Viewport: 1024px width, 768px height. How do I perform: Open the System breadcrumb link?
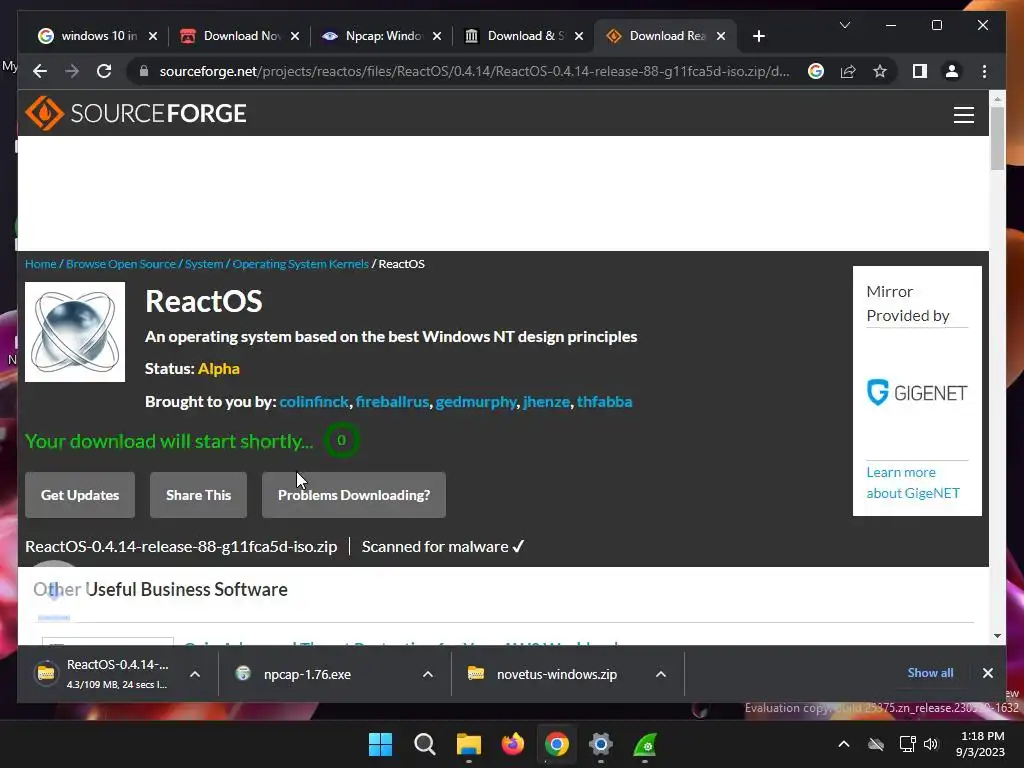[x=204, y=264]
